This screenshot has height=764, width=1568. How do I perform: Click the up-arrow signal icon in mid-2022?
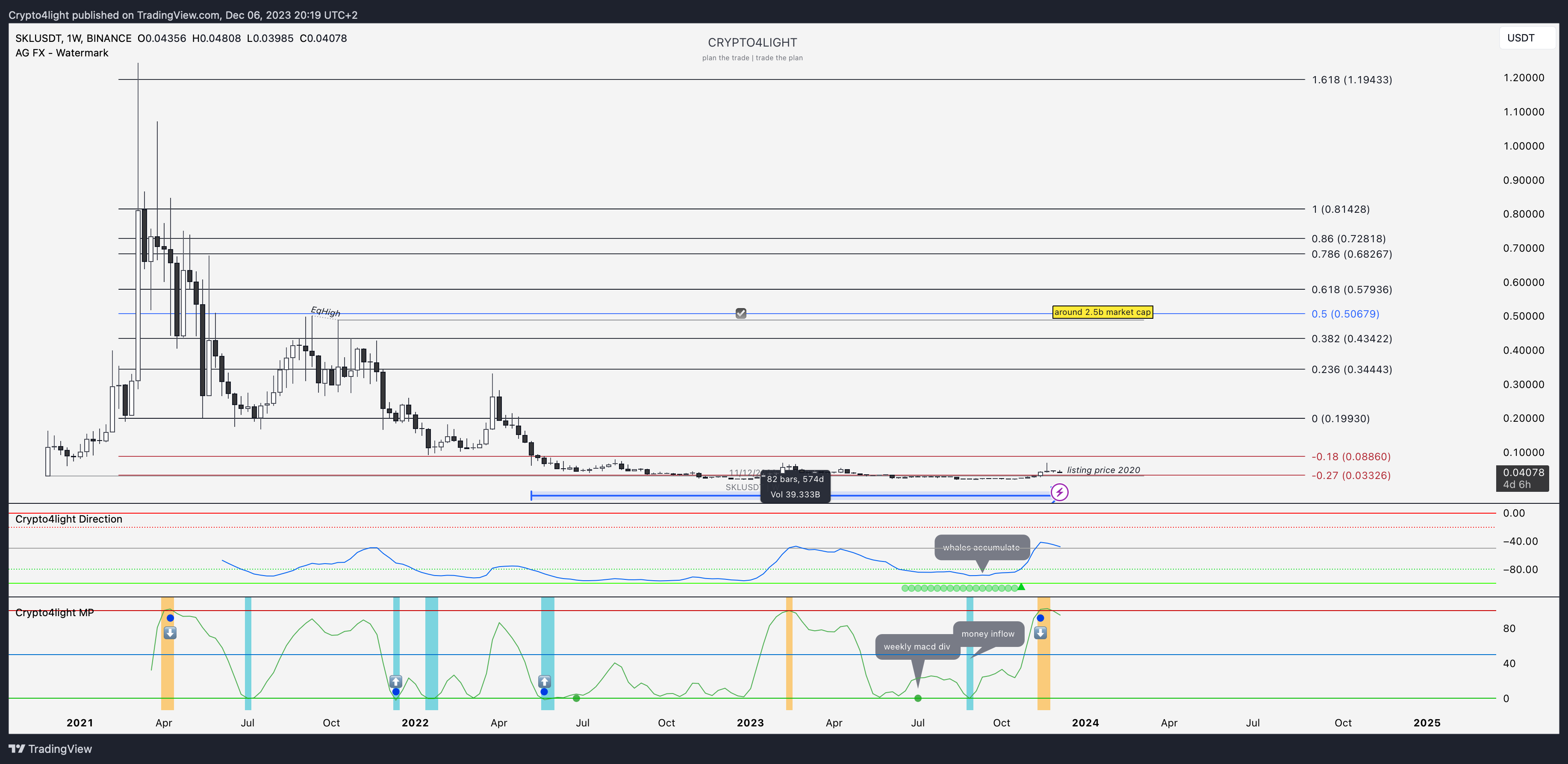[544, 682]
